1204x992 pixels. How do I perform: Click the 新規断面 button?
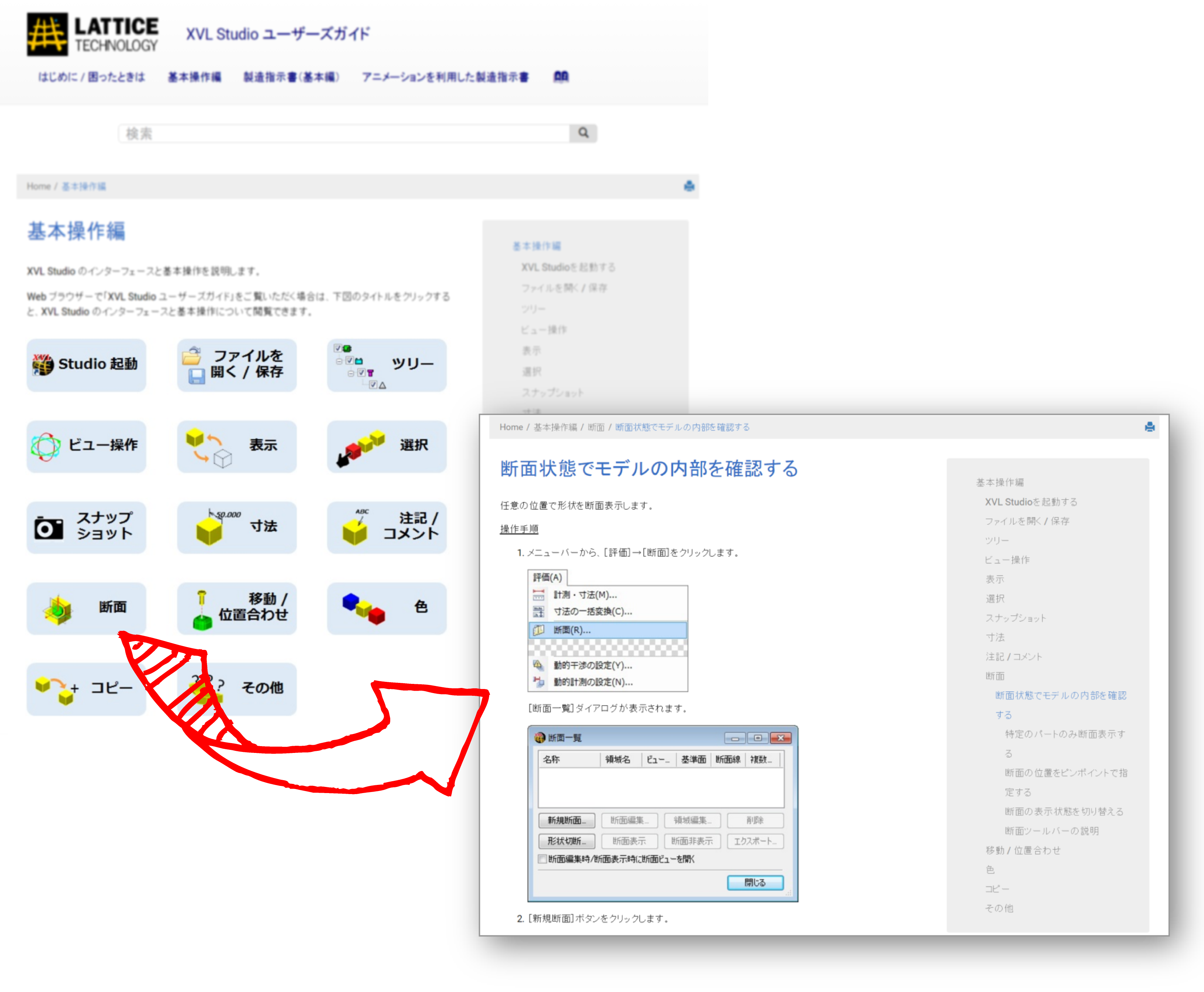[x=567, y=820]
